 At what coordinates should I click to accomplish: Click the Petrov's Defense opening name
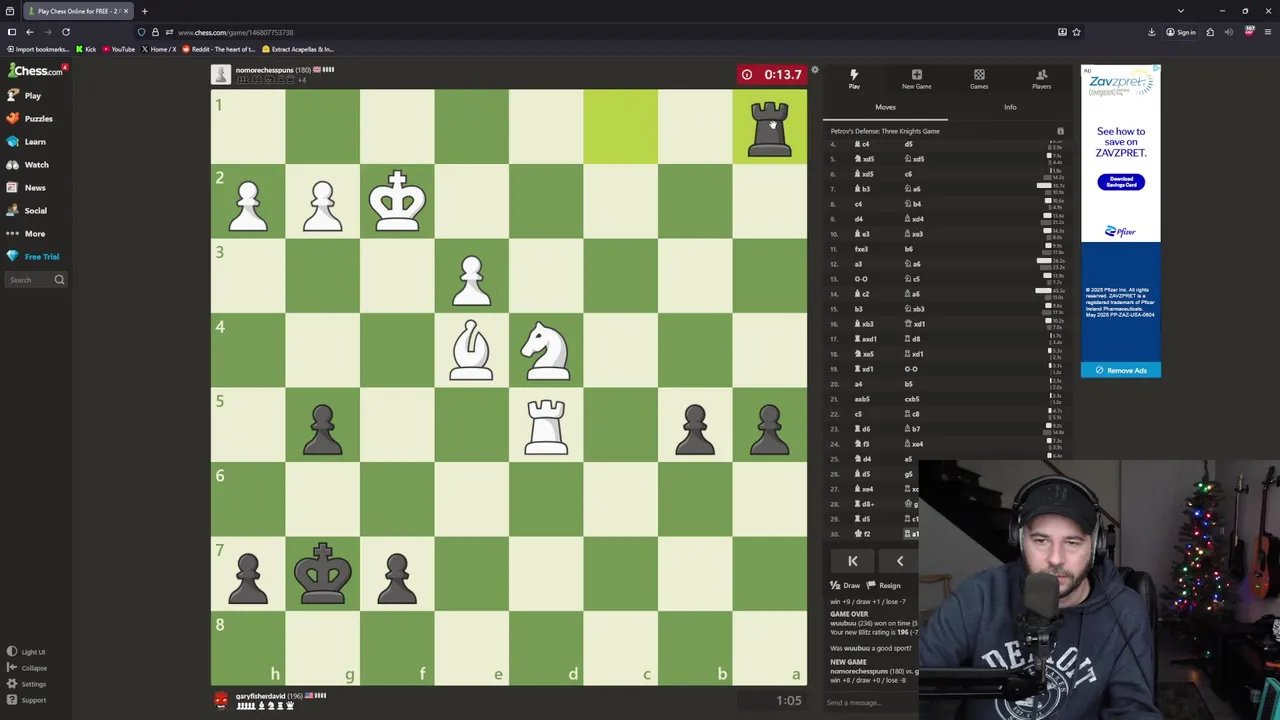(885, 131)
